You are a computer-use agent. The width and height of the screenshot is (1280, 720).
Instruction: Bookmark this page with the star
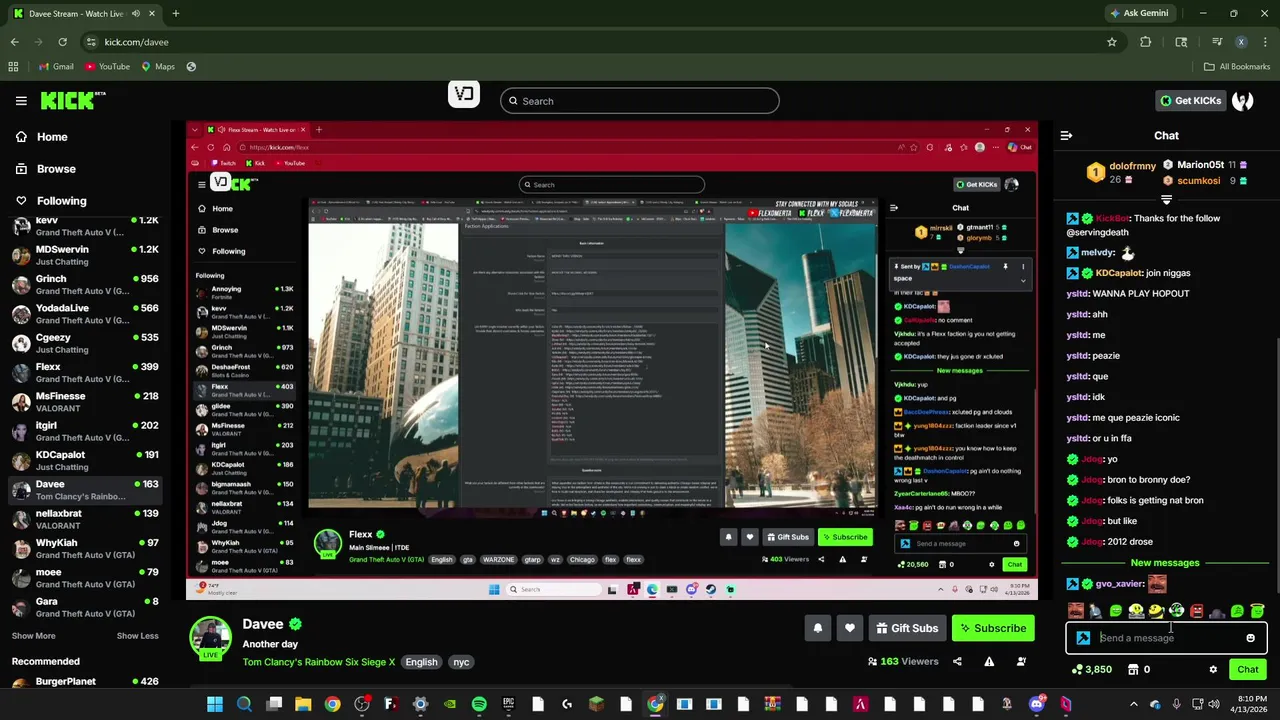[1111, 42]
